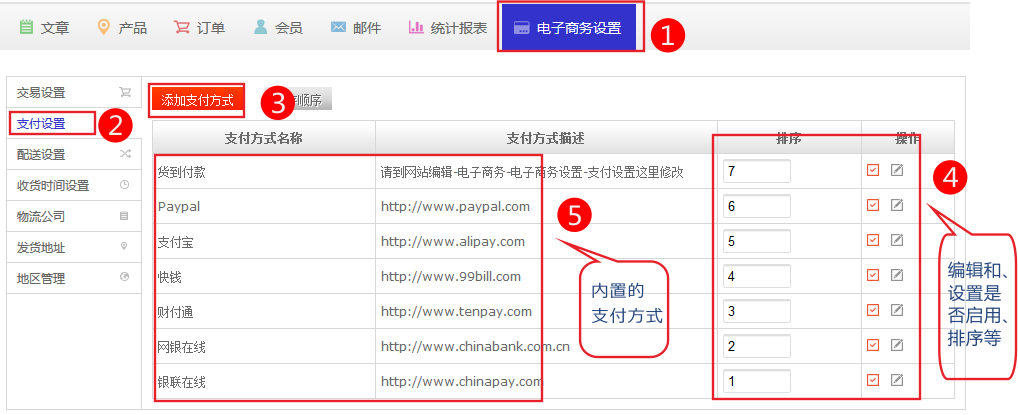
Task: Toggle the enable checkbox for Paypal
Action: click(x=873, y=205)
